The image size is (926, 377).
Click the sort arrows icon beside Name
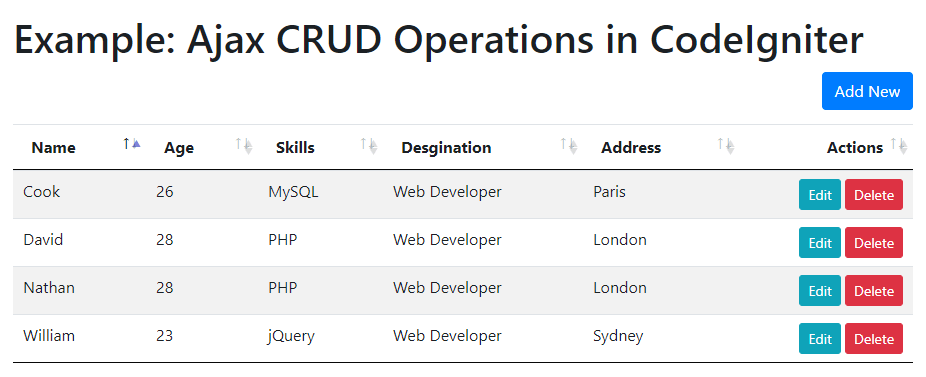click(132, 144)
